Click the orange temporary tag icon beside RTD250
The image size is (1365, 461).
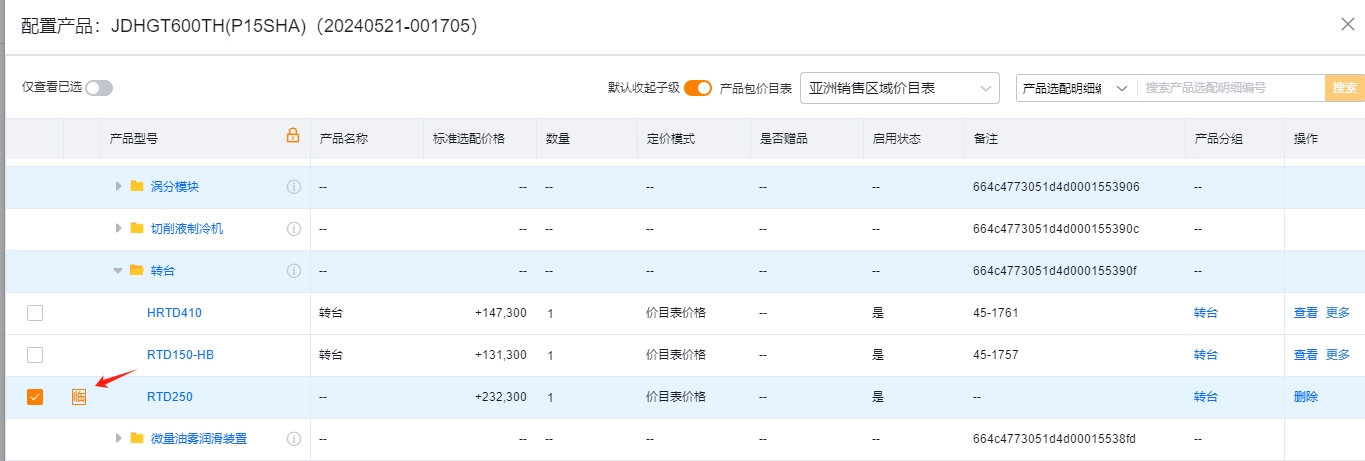79,397
